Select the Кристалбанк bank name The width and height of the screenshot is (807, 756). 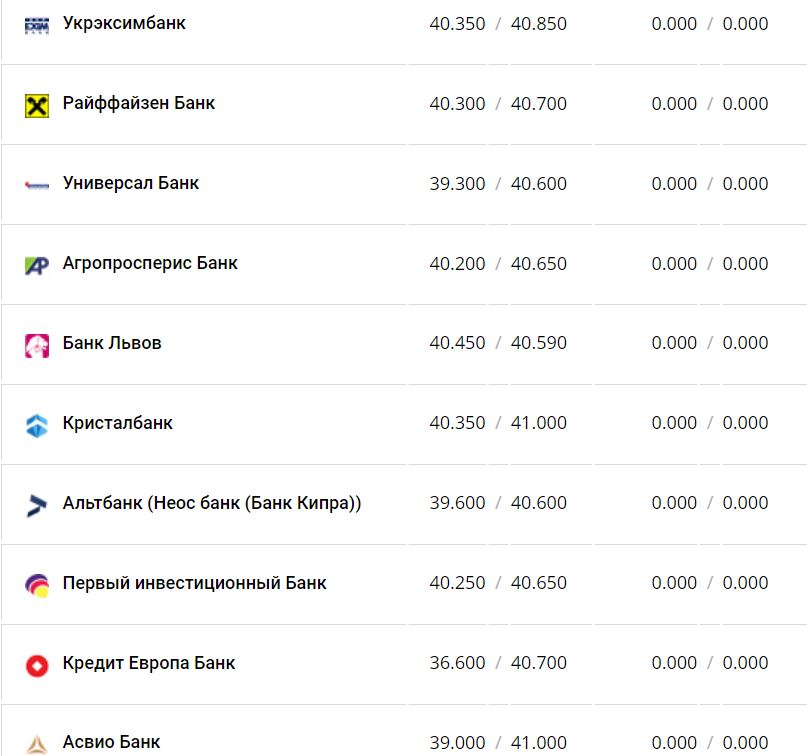[117, 423]
